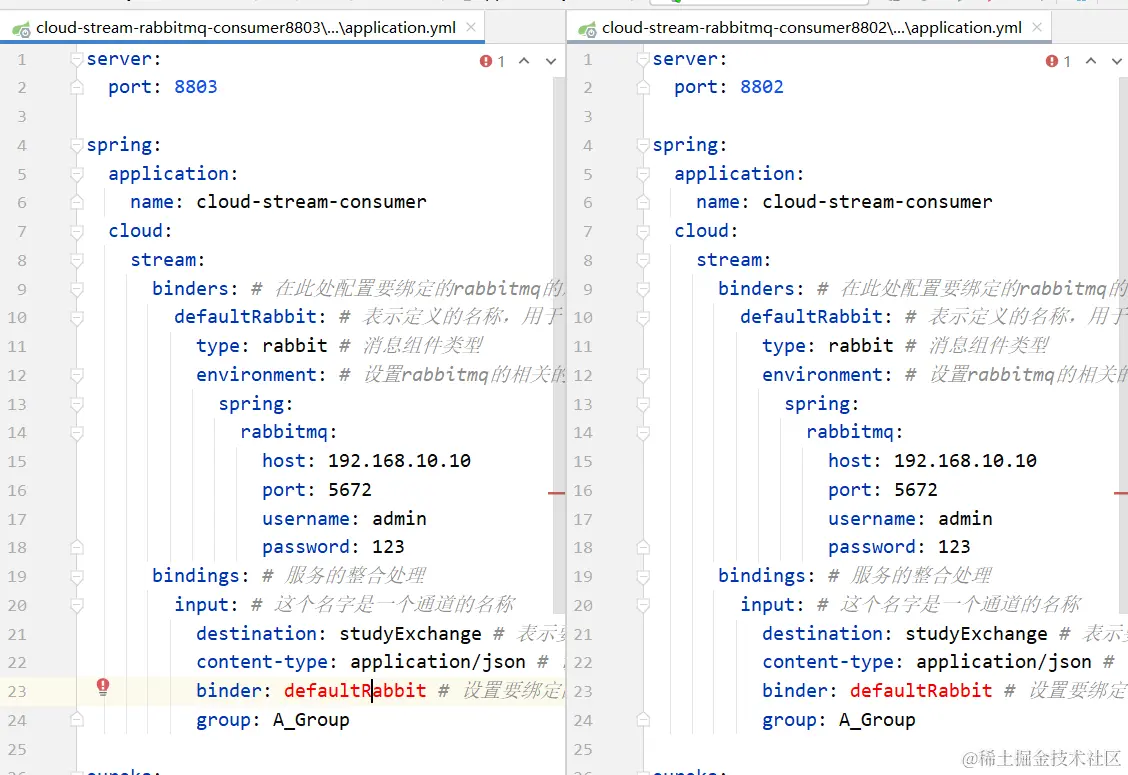
Task: Collapse defaultRabbit block in left editor
Action: point(77,317)
